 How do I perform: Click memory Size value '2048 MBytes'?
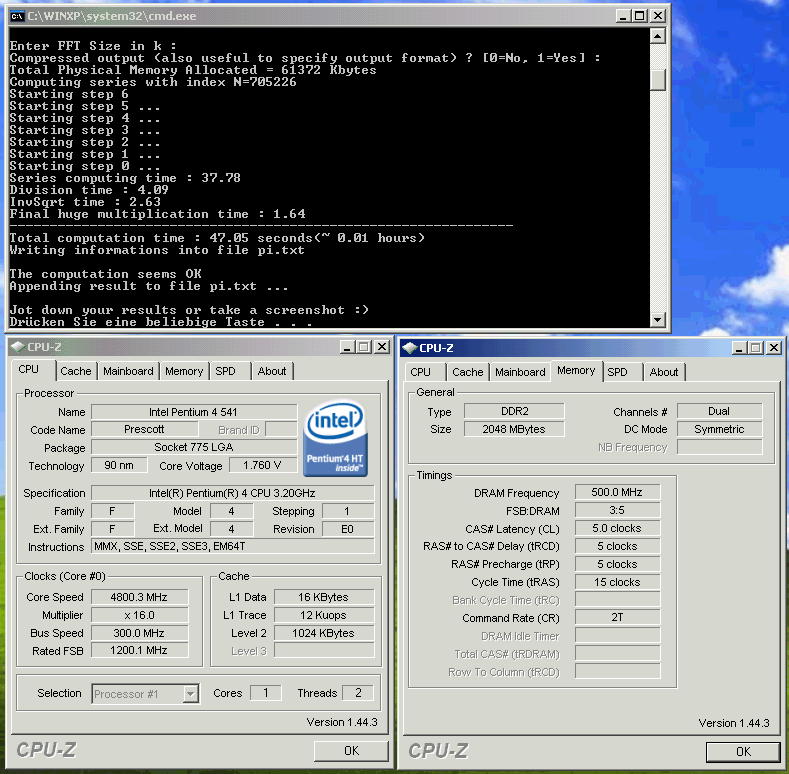tap(514, 429)
